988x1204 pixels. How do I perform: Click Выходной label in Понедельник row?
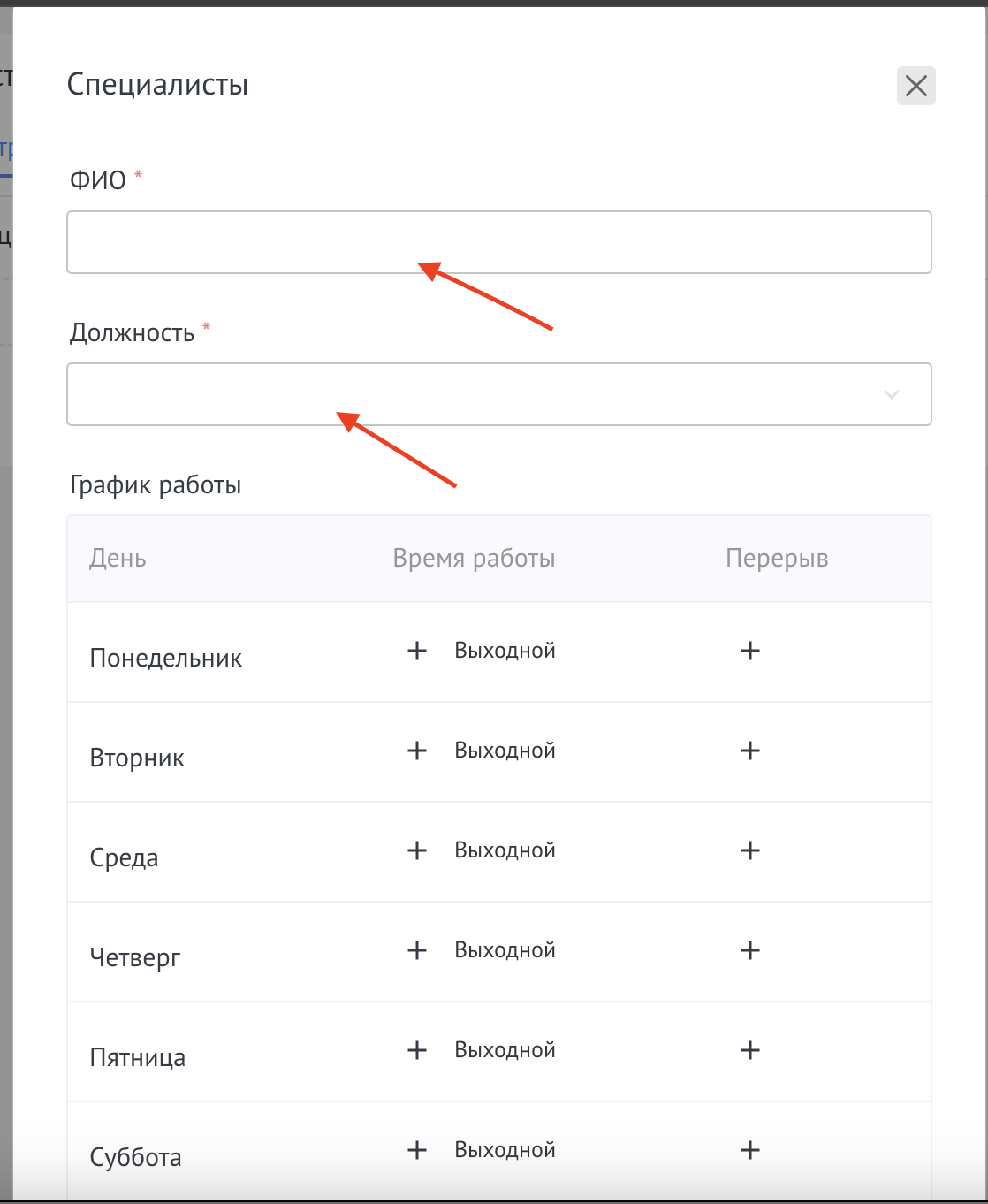(x=505, y=652)
